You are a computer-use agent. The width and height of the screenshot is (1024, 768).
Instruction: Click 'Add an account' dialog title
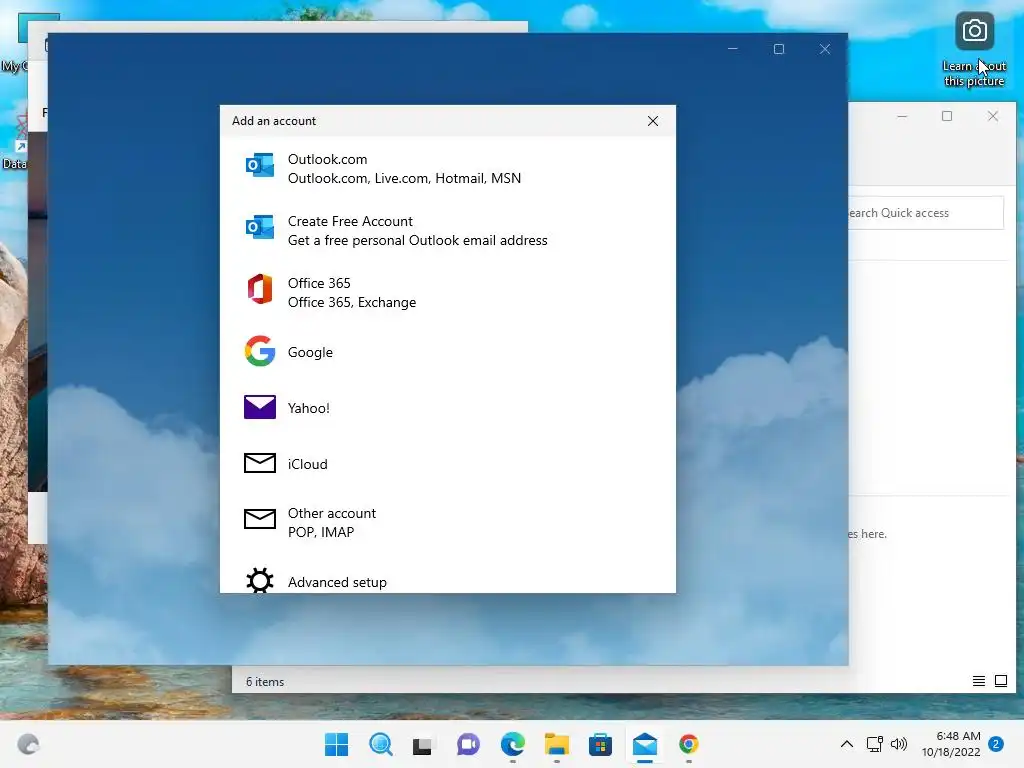tap(274, 121)
